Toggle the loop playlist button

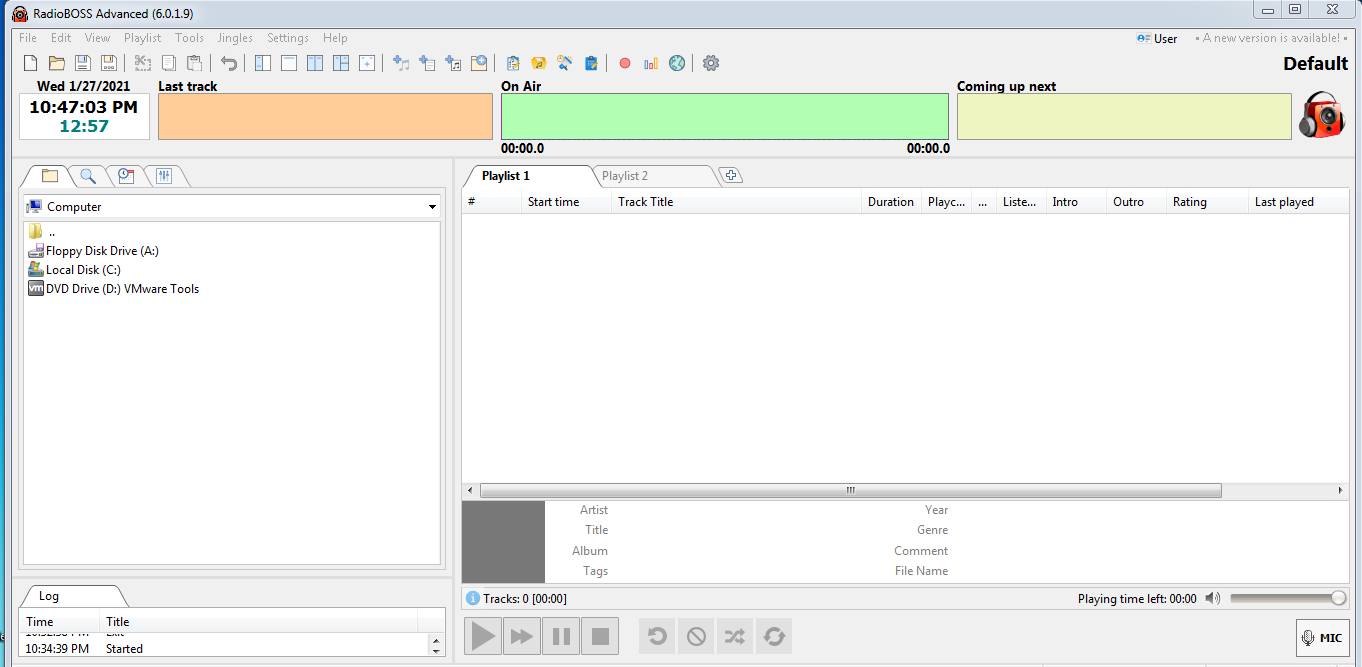click(x=774, y=636)
